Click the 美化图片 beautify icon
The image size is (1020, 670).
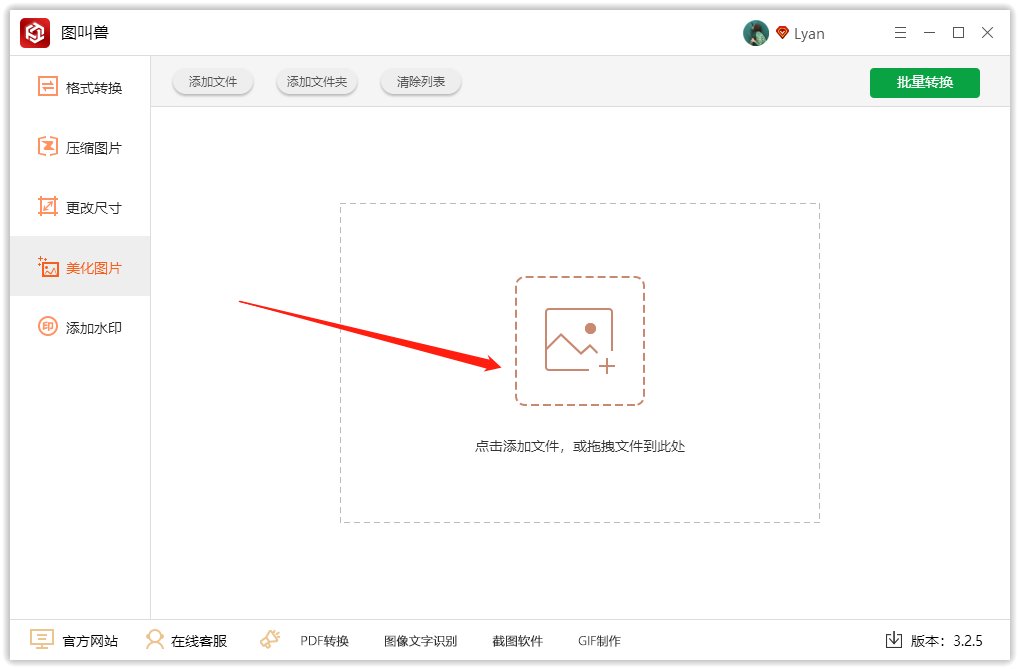48,268
